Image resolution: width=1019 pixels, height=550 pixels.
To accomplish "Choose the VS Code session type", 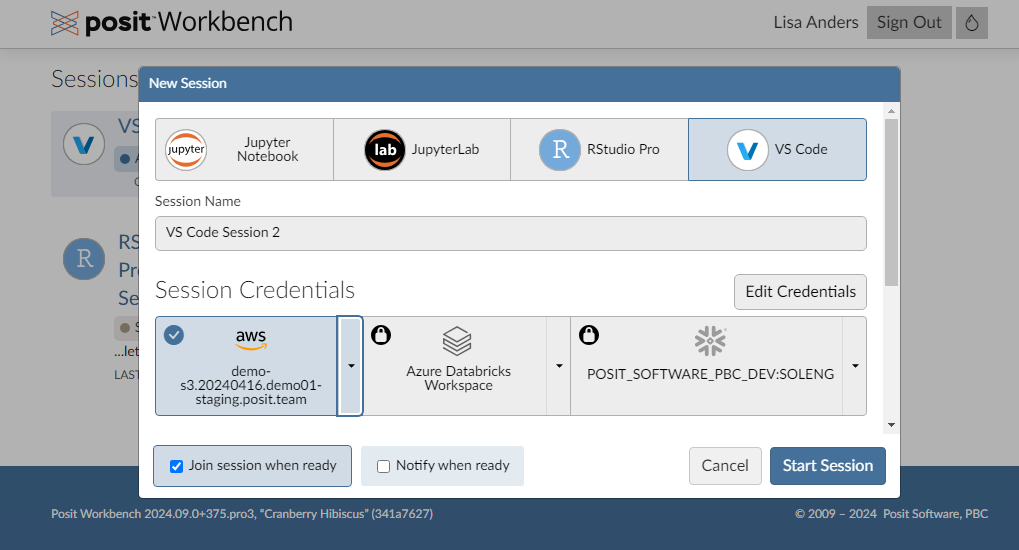I will click(x=777, y=149).
